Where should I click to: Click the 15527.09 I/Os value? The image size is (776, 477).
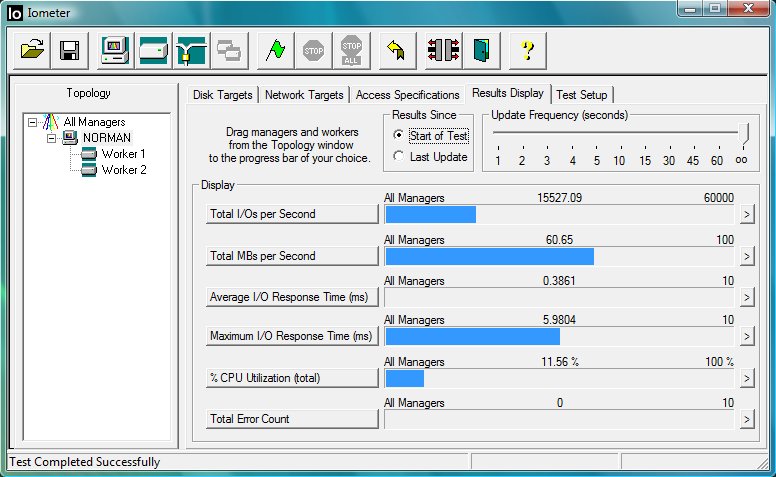559,198
